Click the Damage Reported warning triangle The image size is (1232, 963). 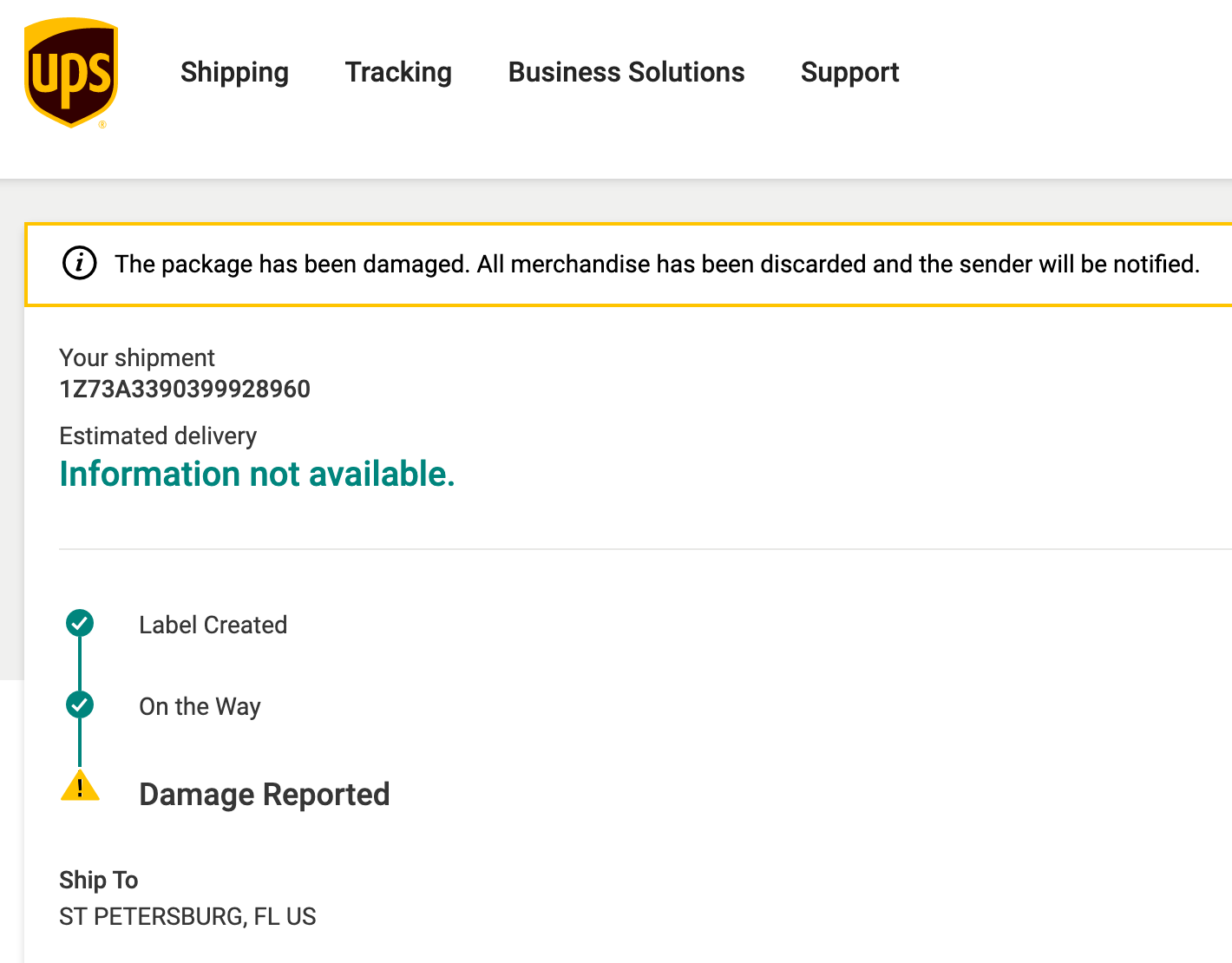coord(80,786)
